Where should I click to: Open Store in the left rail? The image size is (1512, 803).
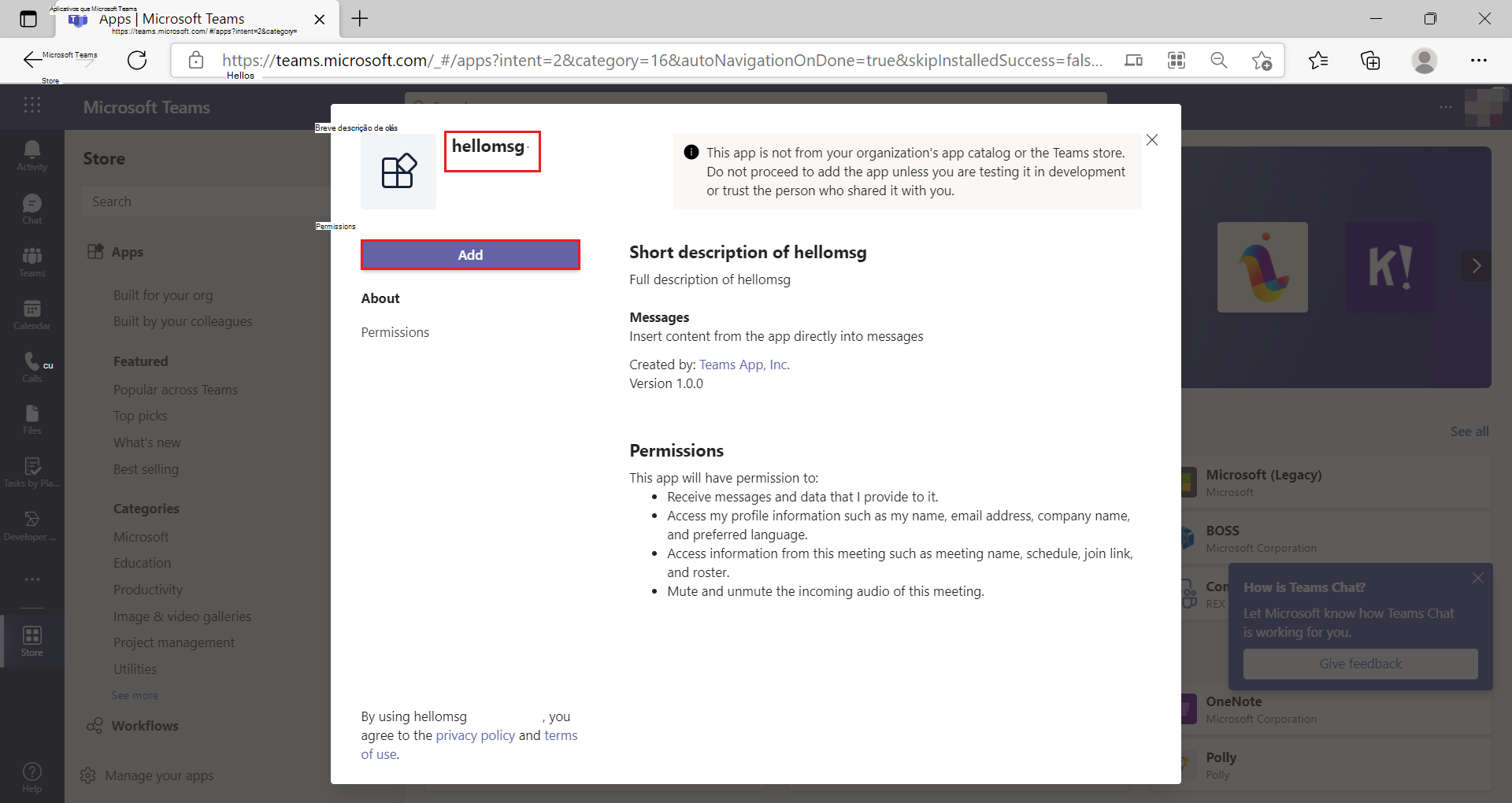click(32, 641)
